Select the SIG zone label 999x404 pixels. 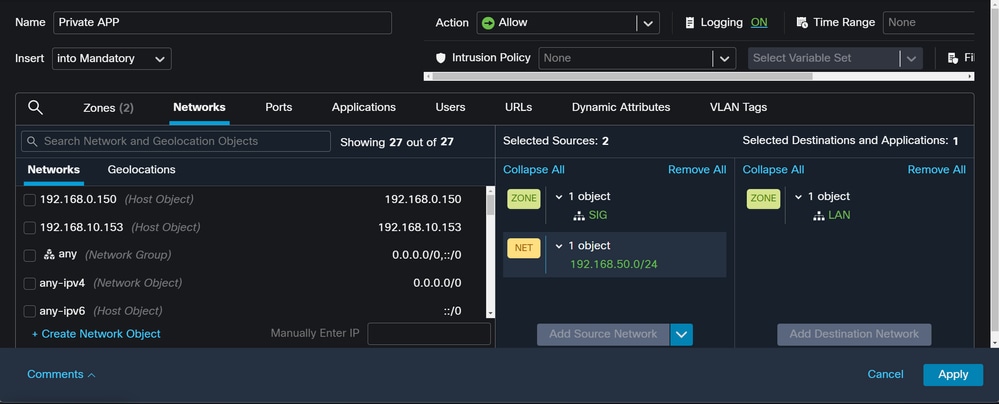tap(598, 215)
